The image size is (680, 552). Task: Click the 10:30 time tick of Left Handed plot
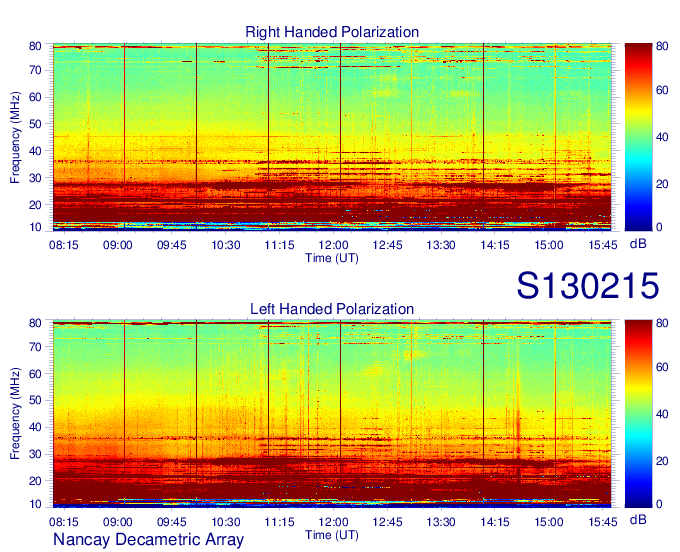[x=226, y=522]
